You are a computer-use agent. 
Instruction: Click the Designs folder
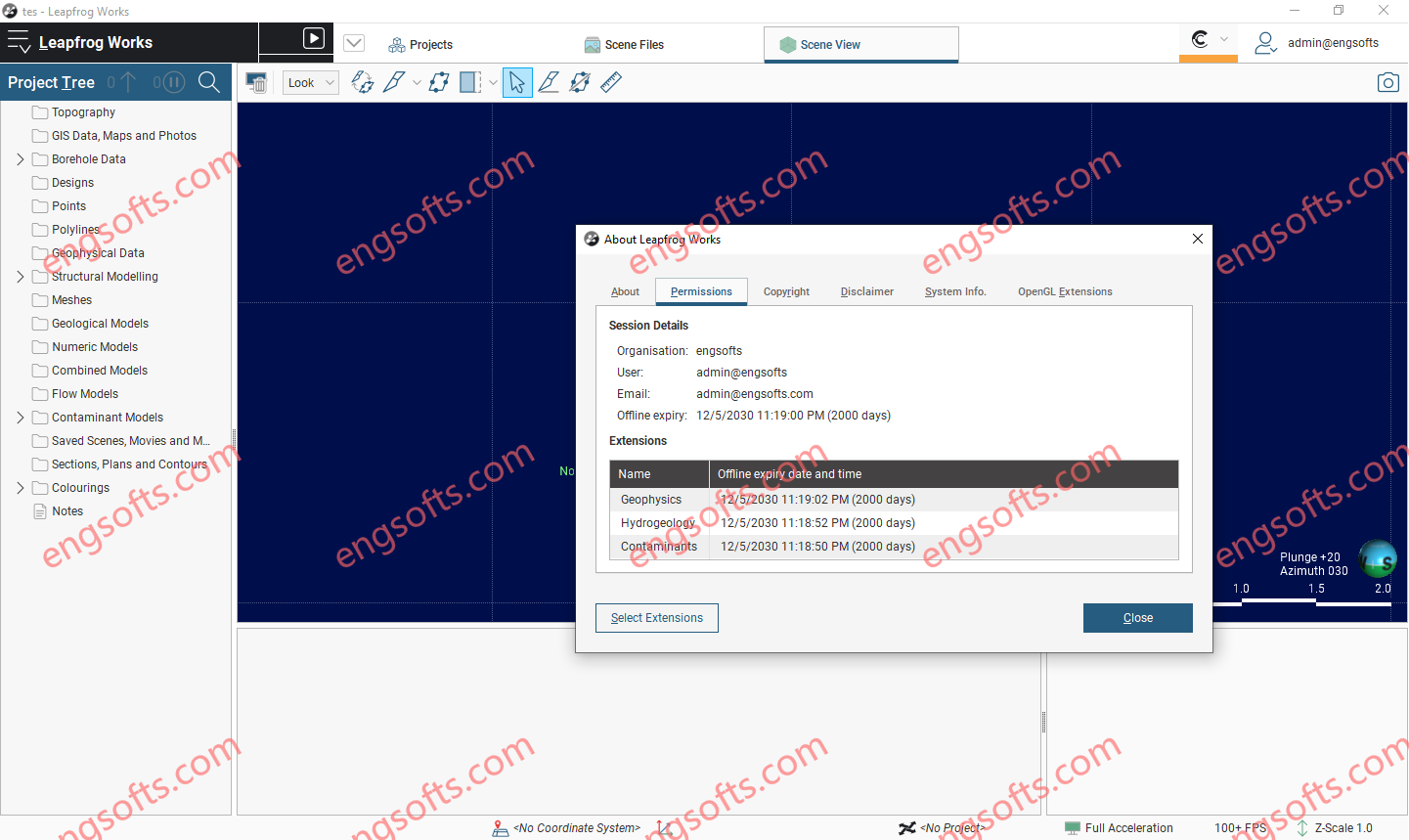tap(72, 183)
